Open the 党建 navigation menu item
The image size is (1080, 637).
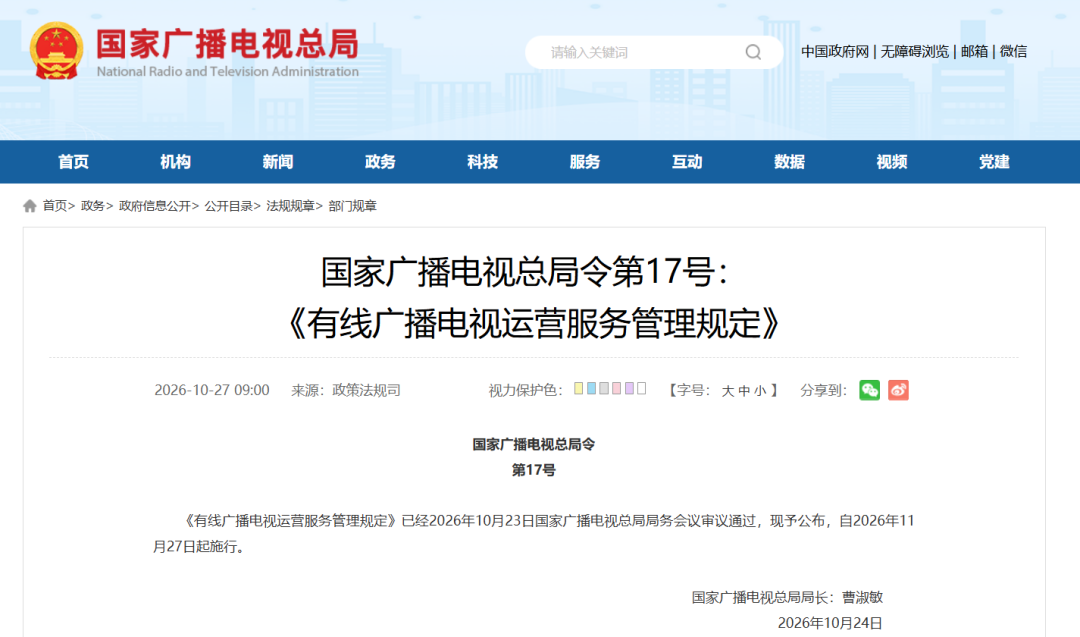pyautogui.click(x=995, y=162)
